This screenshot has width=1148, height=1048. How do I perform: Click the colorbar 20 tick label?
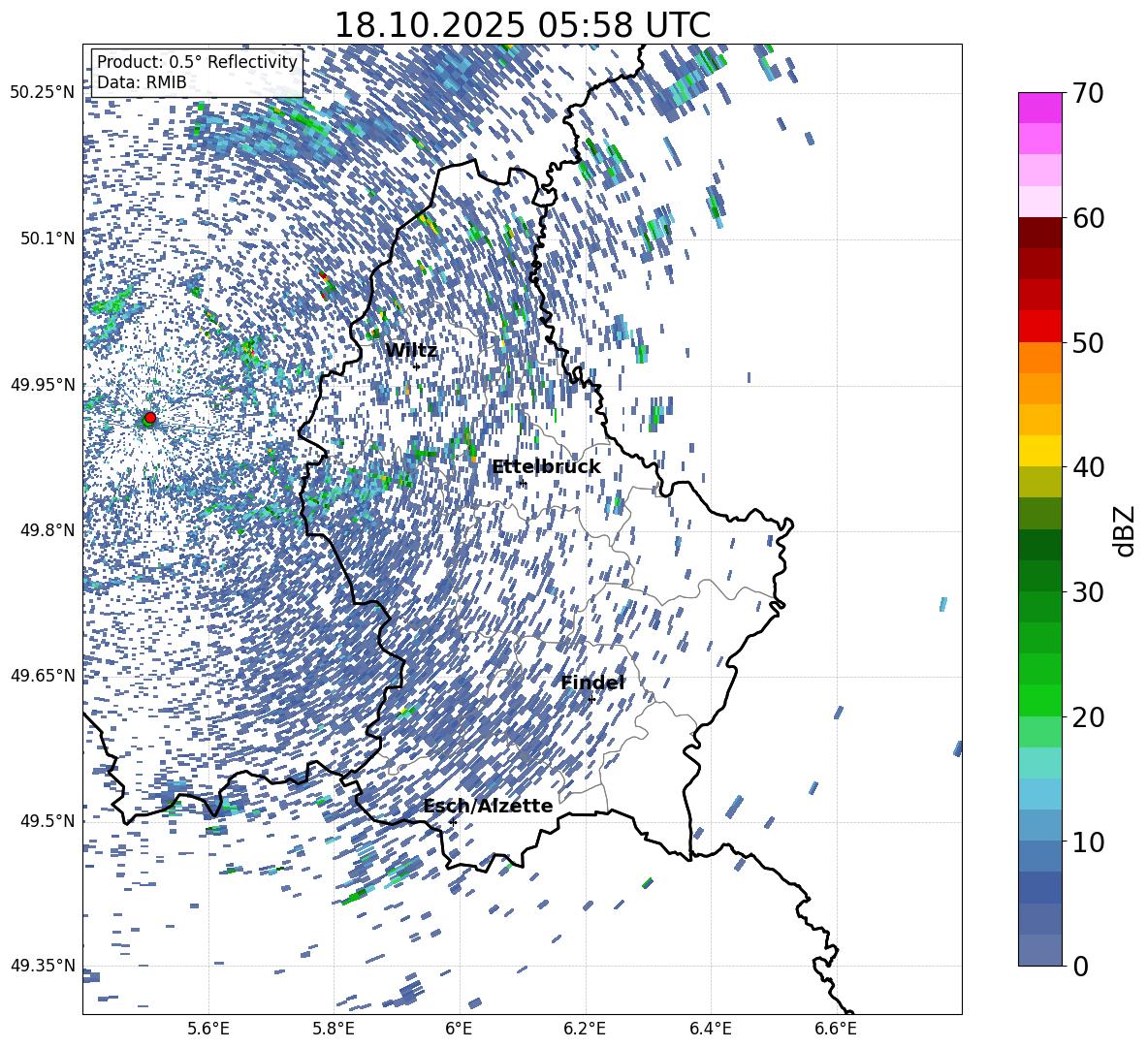coord(1088,716)
